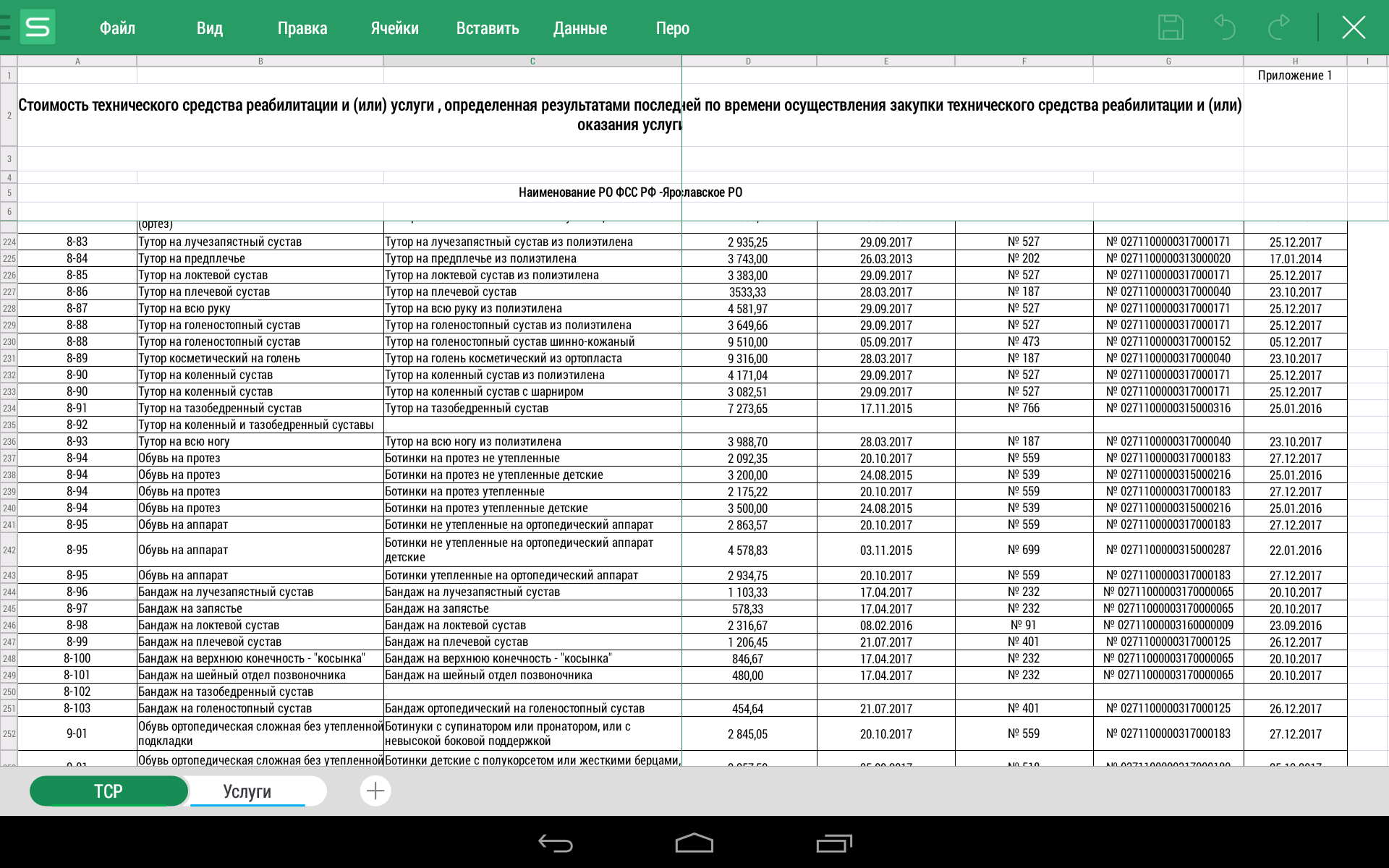Select column D header

click(x=749, y=61)
